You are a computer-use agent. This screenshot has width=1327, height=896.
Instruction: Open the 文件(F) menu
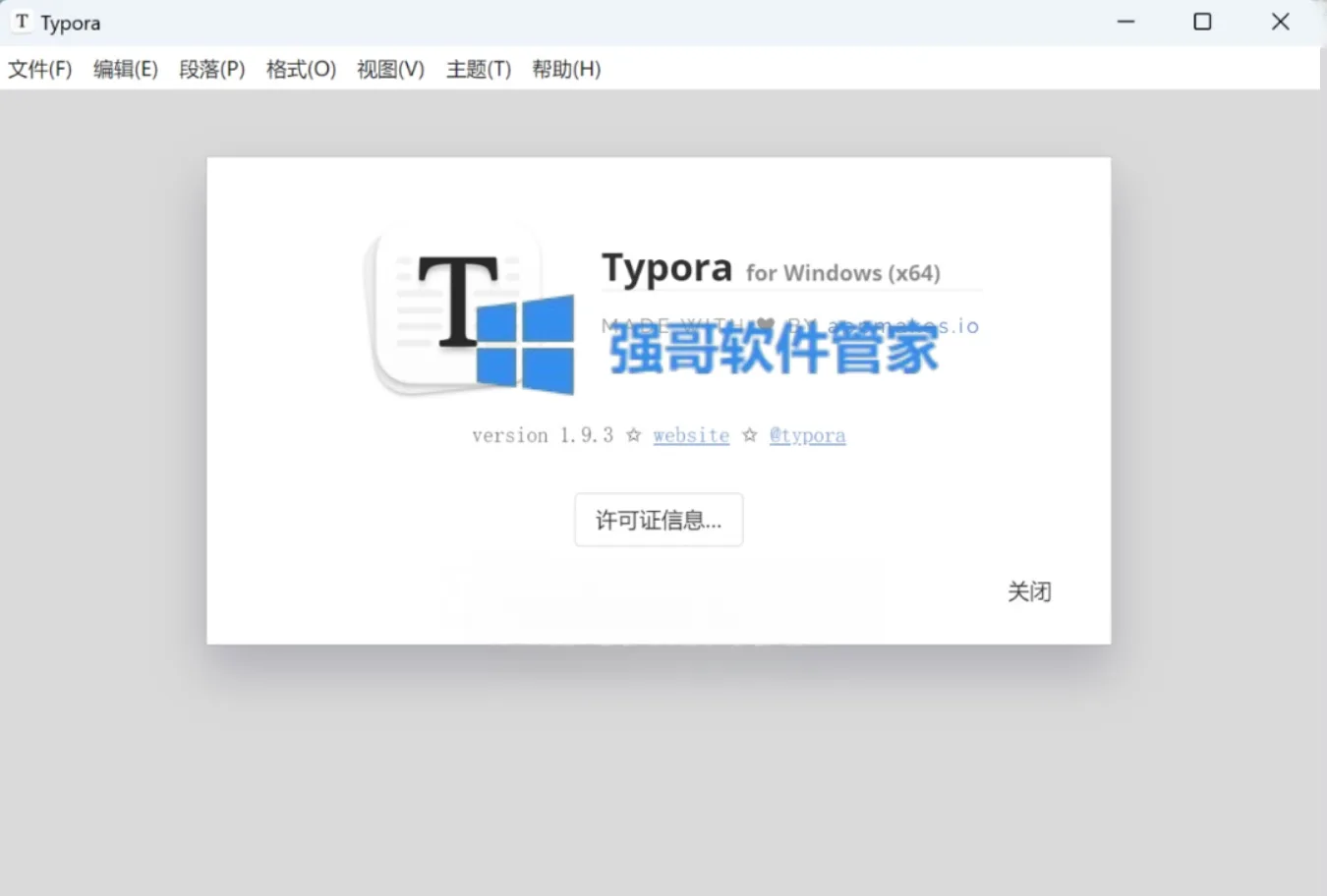pos(40,69)
